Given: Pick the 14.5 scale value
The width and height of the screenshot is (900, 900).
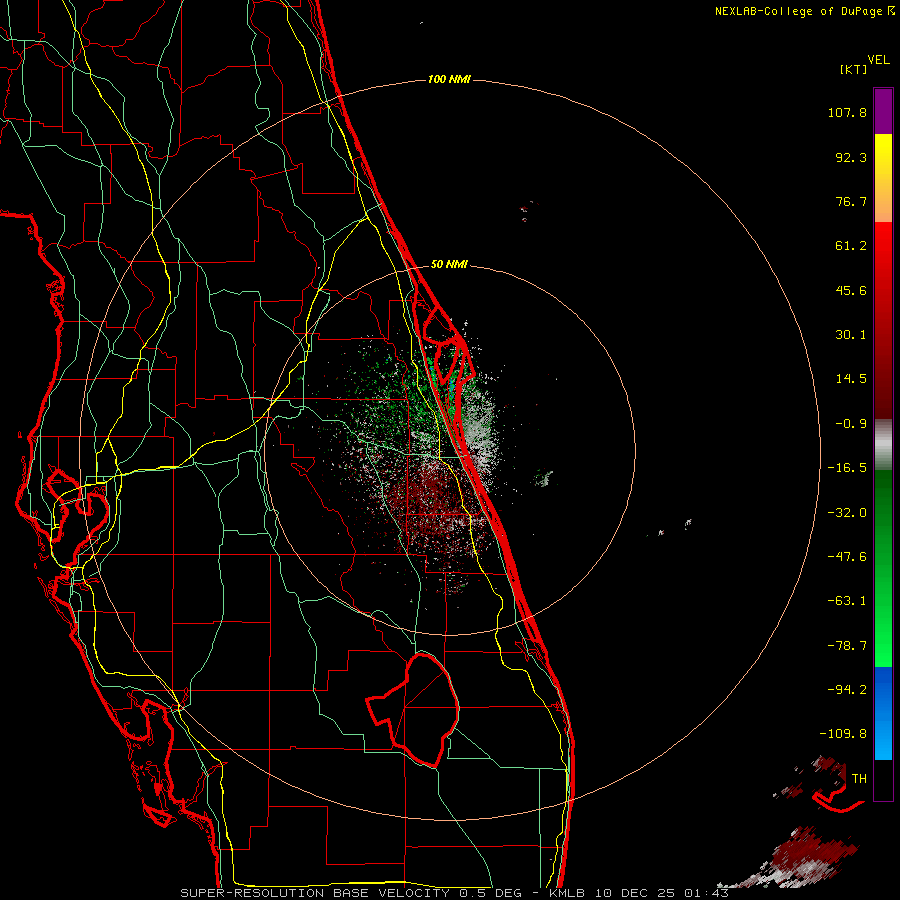Looking at the screenshot, I should tap(851, 379).
